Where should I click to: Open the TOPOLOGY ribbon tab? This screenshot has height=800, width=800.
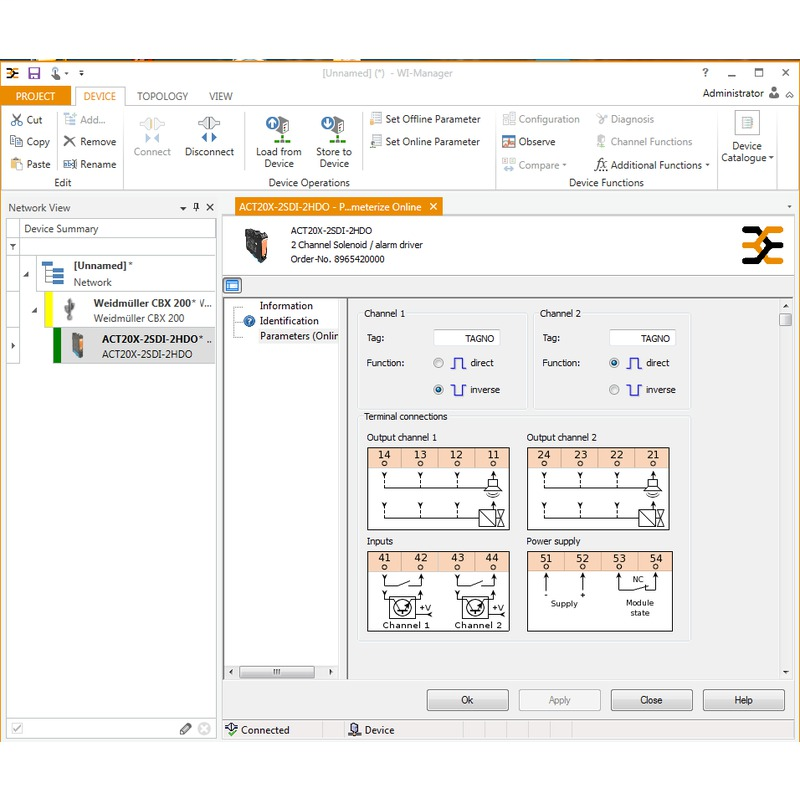tap(162, 96)
